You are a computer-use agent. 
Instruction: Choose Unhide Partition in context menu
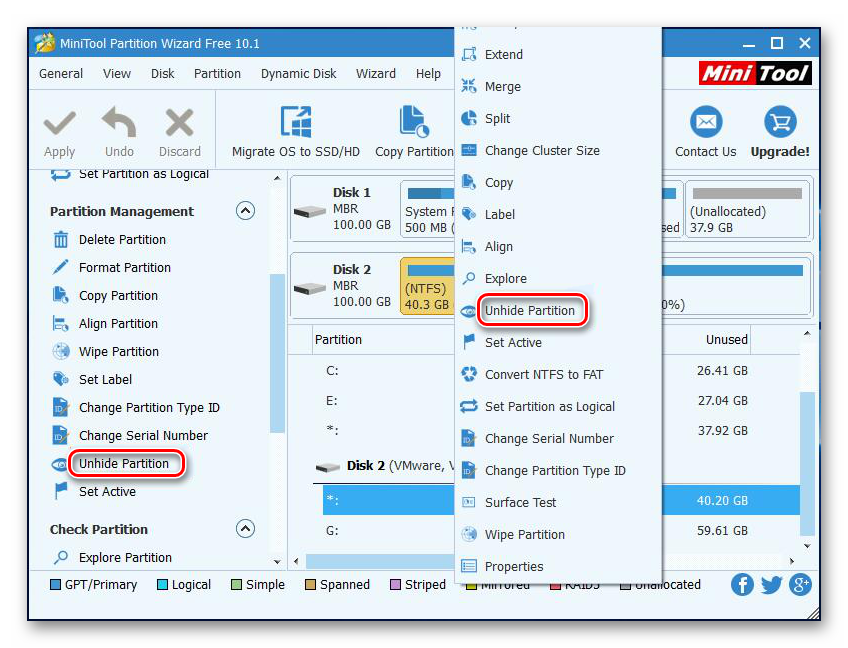pos(529,311)
